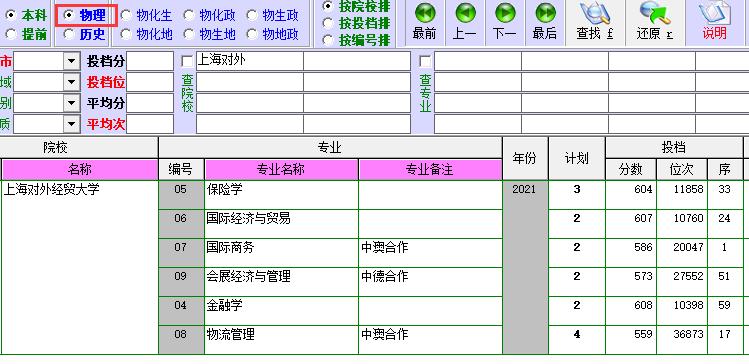Open the 质 dropdown list

(x=72, y=124)
